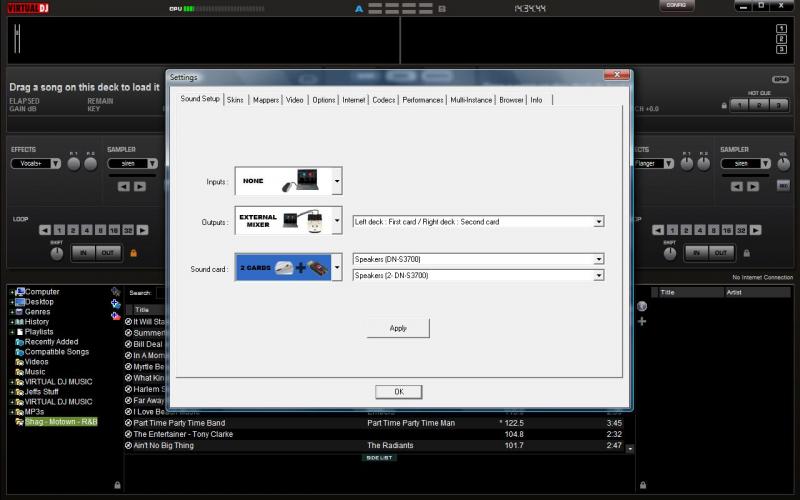Click the left deck loop IN button
Screen dimensions: 800x500
[83, 253]
